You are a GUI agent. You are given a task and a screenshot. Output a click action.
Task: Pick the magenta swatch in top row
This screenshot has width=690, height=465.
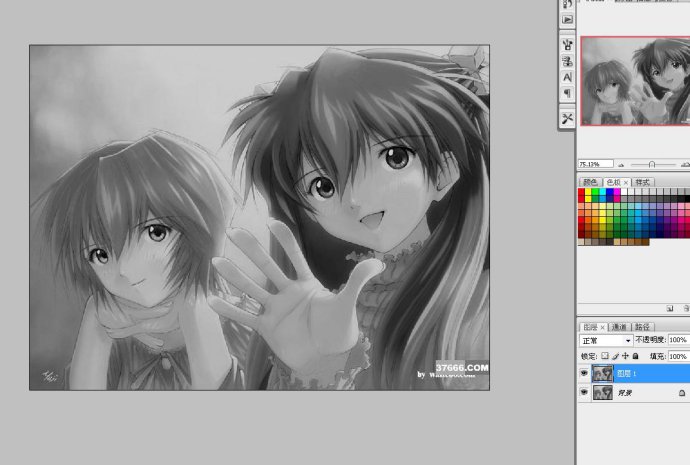[x=617, y=192]
